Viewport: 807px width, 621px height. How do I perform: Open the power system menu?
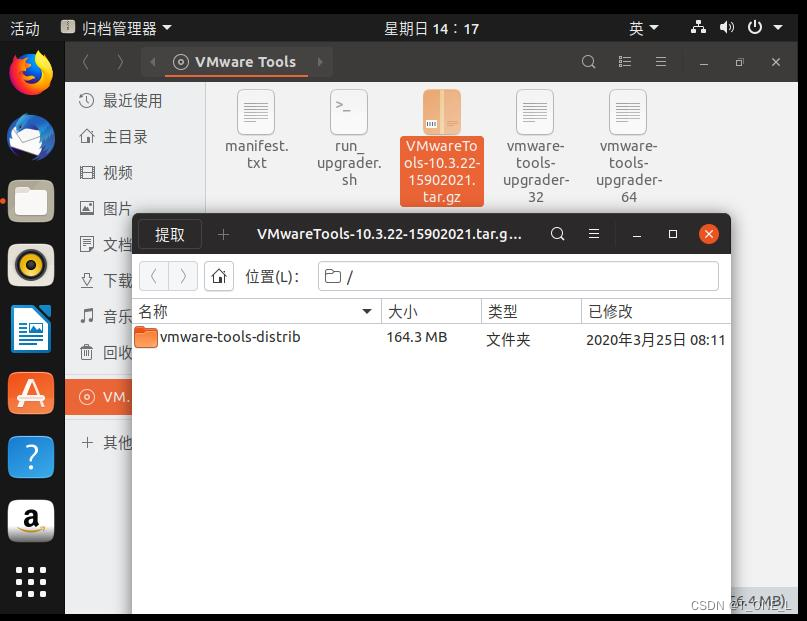764,27
